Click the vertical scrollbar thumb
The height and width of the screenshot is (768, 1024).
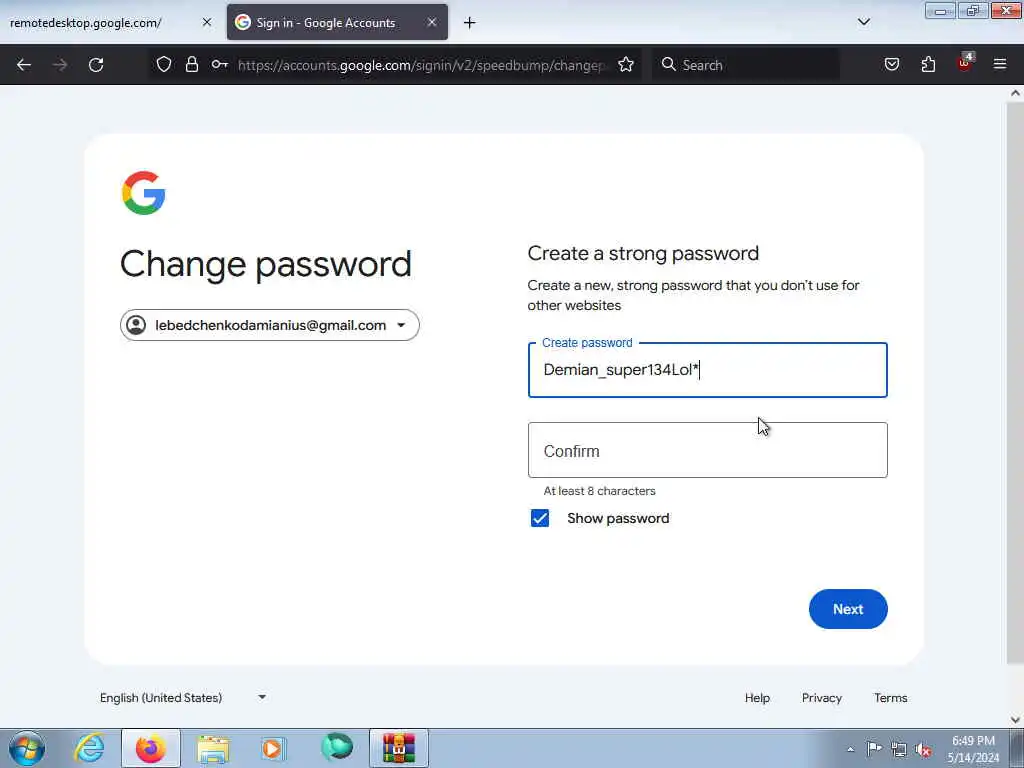point(1015,382)
